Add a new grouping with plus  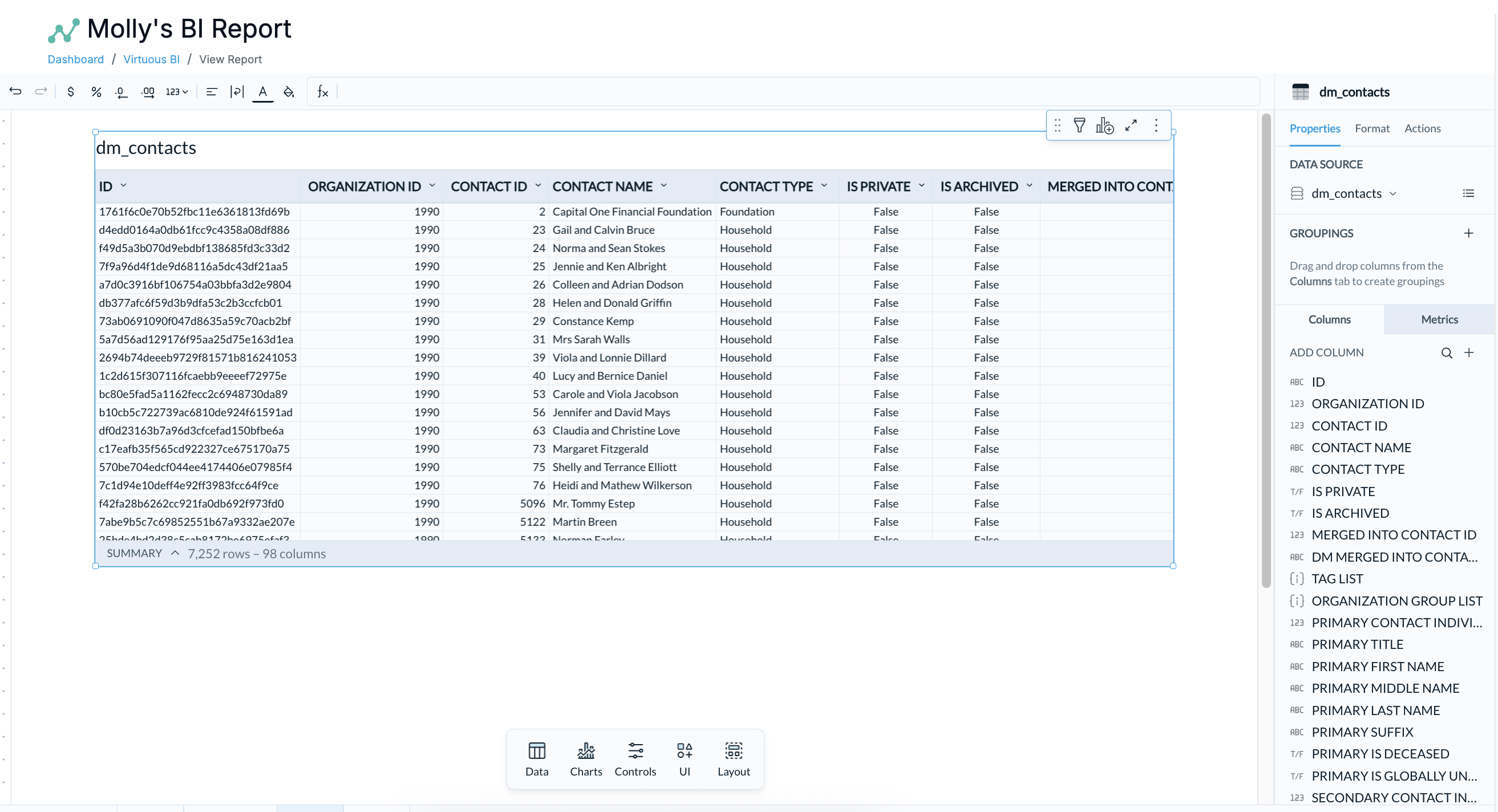pyautogui.click(x=1468, y=233)
